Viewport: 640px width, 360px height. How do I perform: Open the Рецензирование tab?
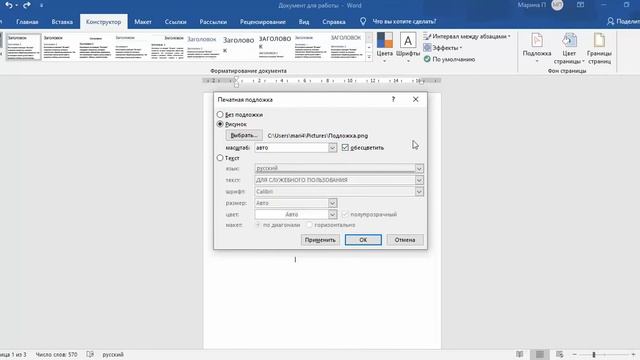tap(262, 22)
